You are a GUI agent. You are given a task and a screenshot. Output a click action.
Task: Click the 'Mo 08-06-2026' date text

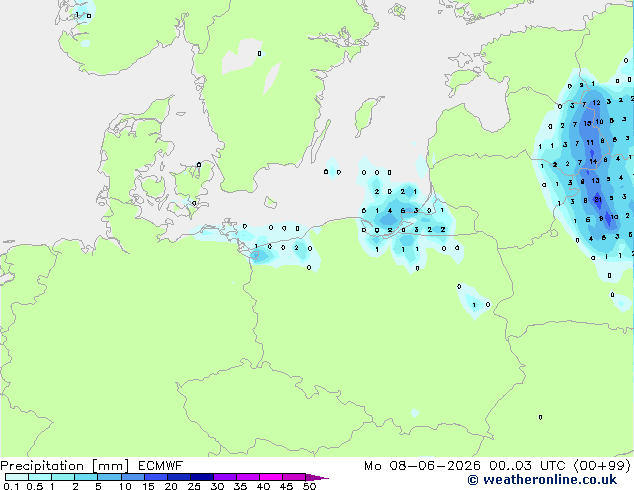[422, 466]
